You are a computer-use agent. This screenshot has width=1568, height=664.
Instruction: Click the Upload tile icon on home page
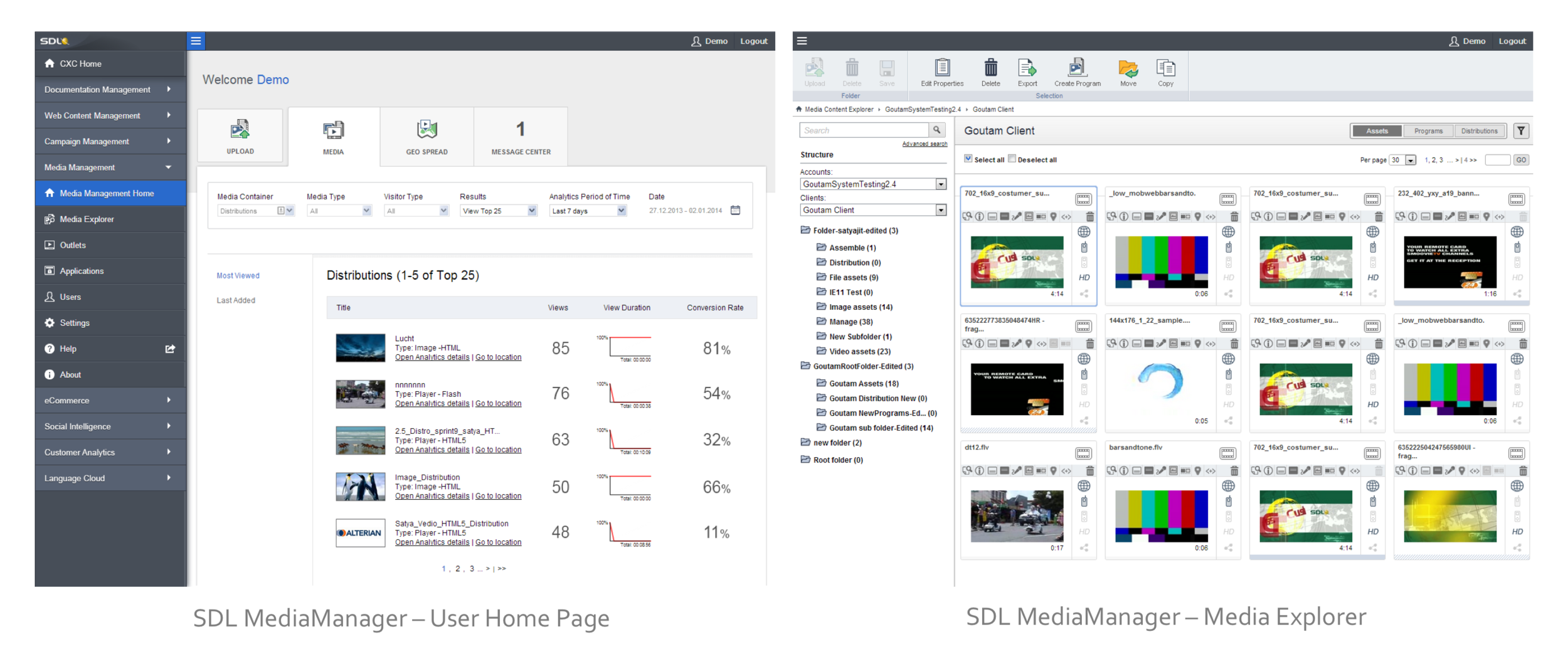[240, 129]
